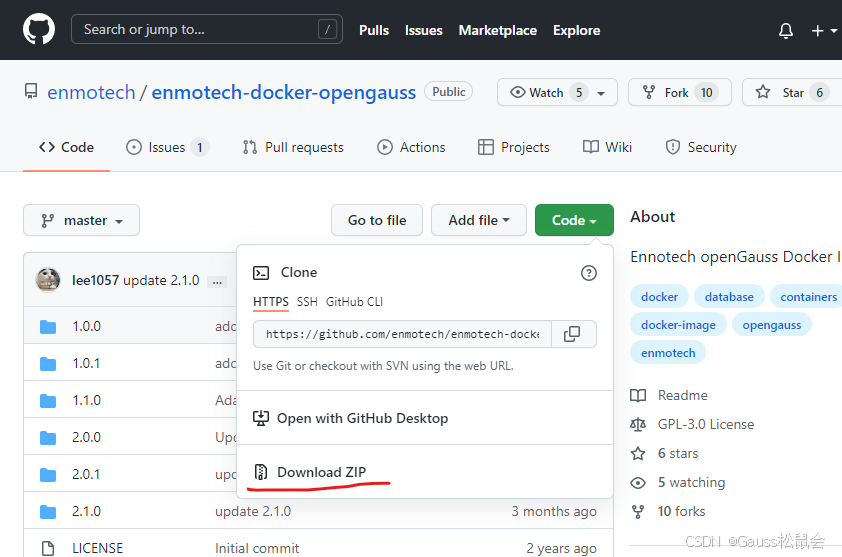
Task: Click the clone help question mark icon
Action: [589, 273]
